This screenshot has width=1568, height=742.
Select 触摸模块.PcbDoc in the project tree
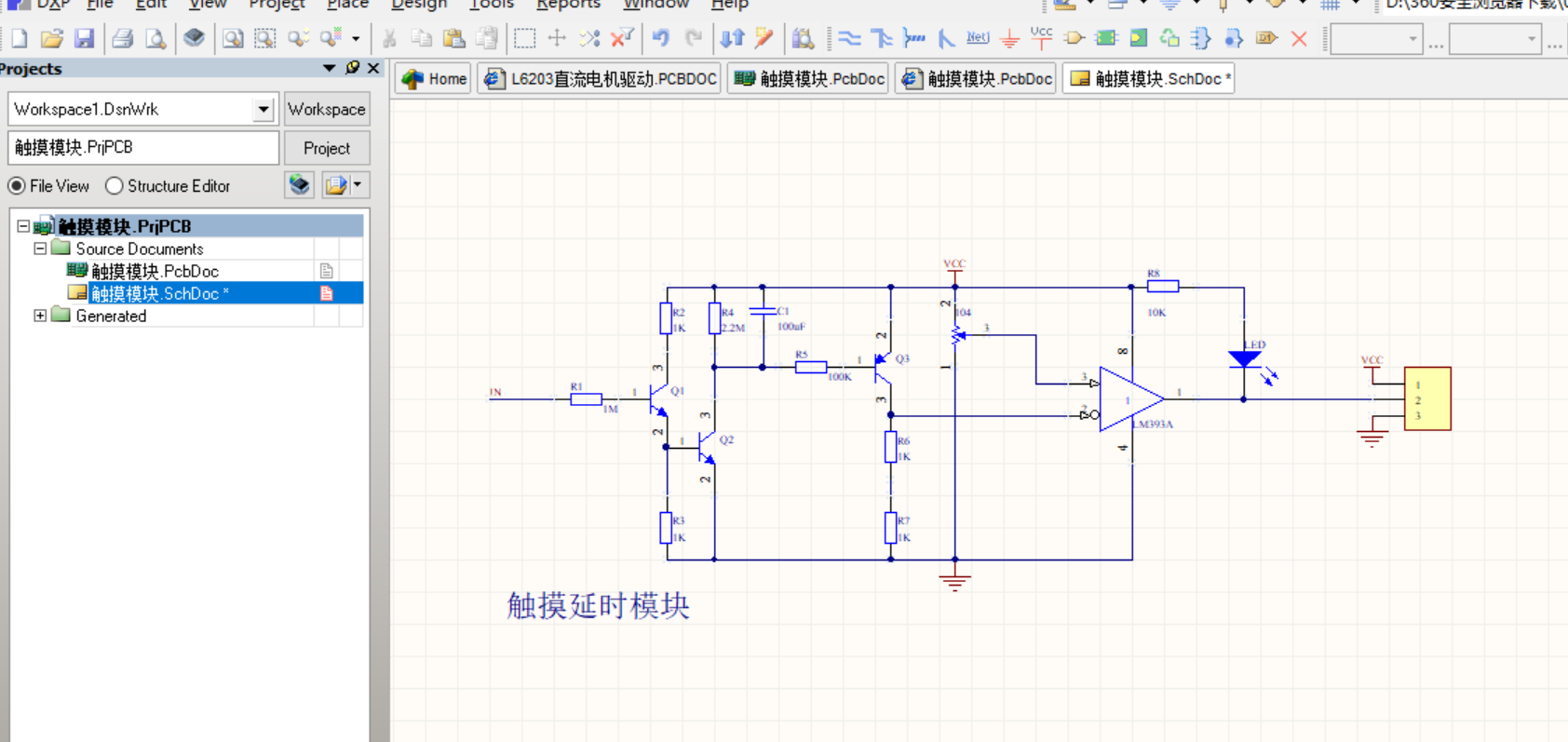pyautogui.click(x=155, y=271)
